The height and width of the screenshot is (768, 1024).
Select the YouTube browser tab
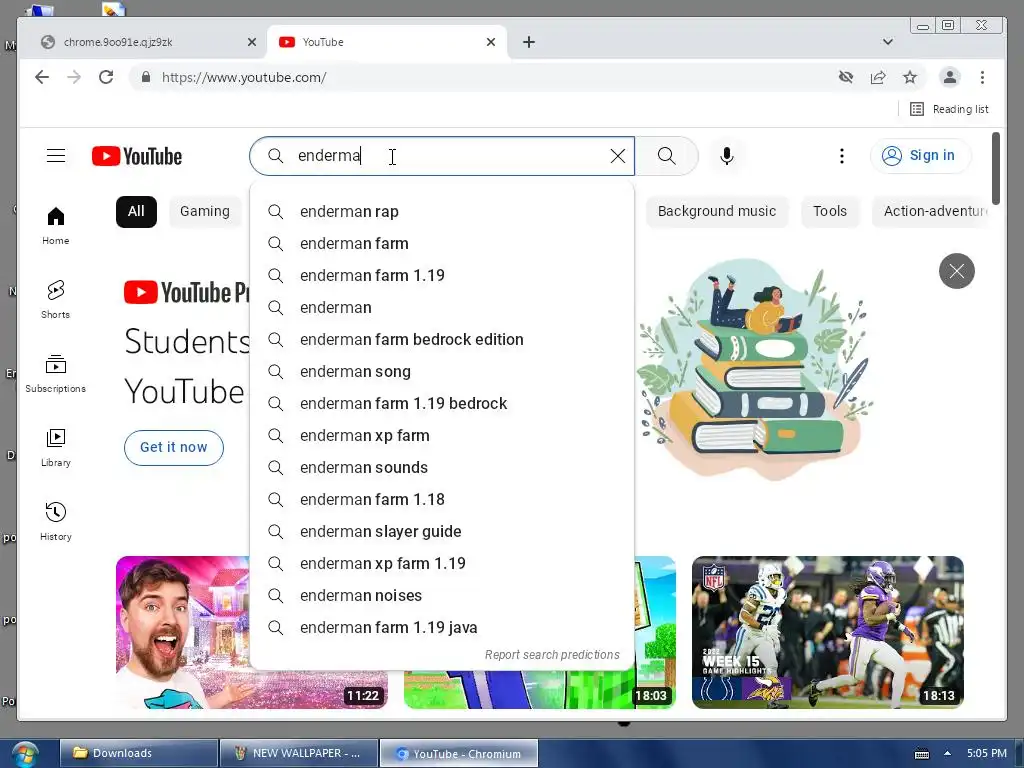pos(388,42)
